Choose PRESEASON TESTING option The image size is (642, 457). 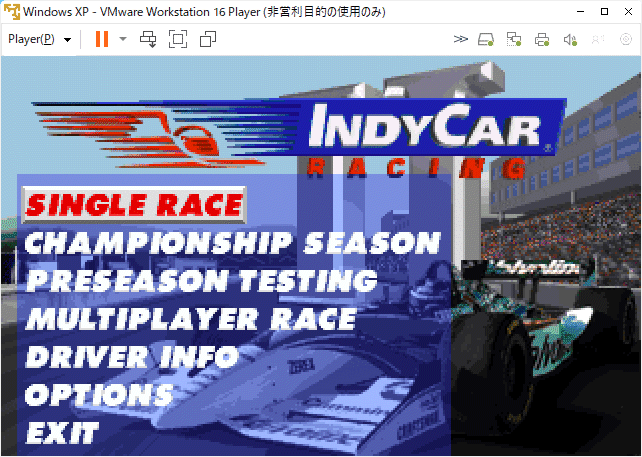201,281
